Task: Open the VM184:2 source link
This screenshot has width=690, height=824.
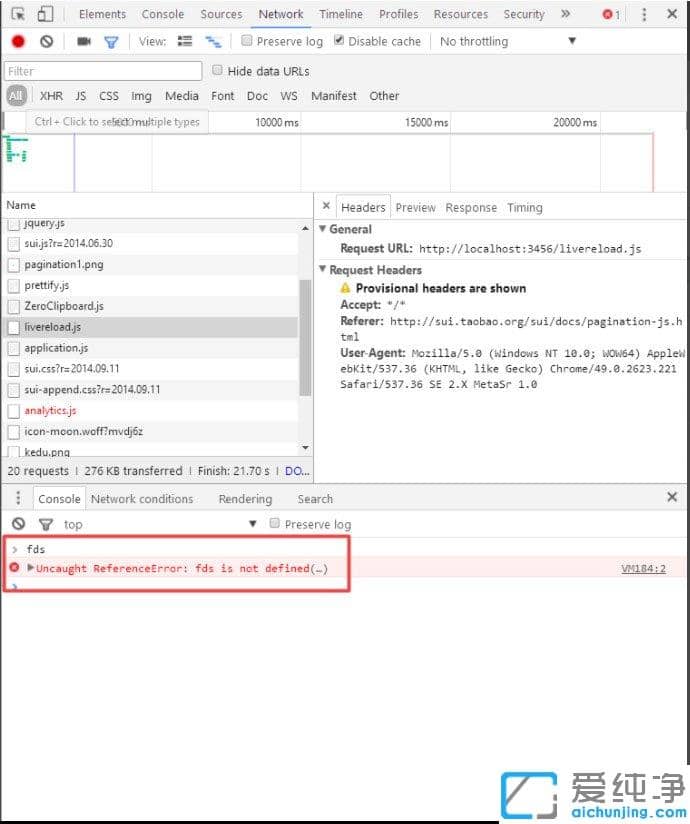Action: tap(643, 568)
